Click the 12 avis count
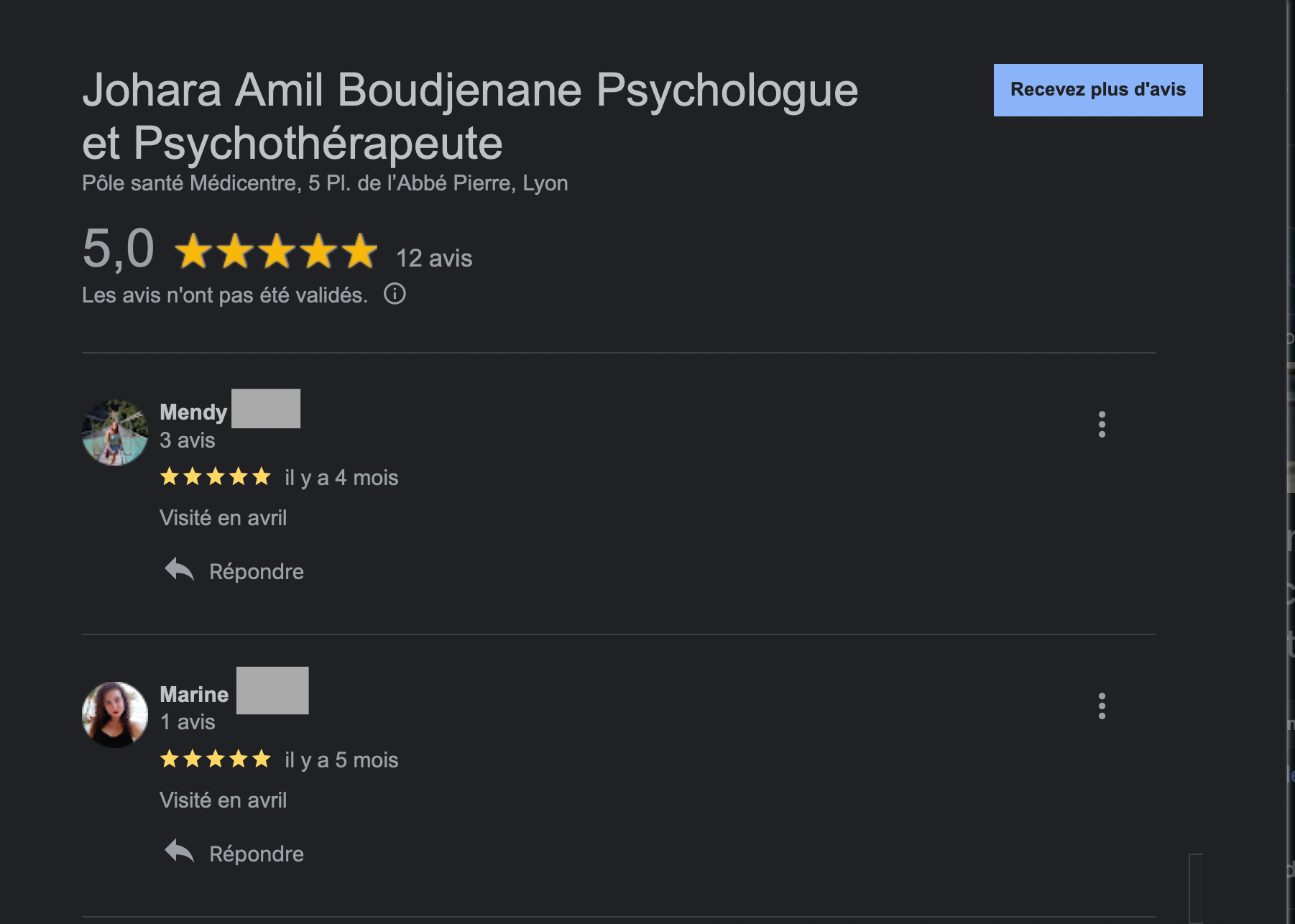The height and width of the screenshot is (924, 1295). (x=434, y=259)
